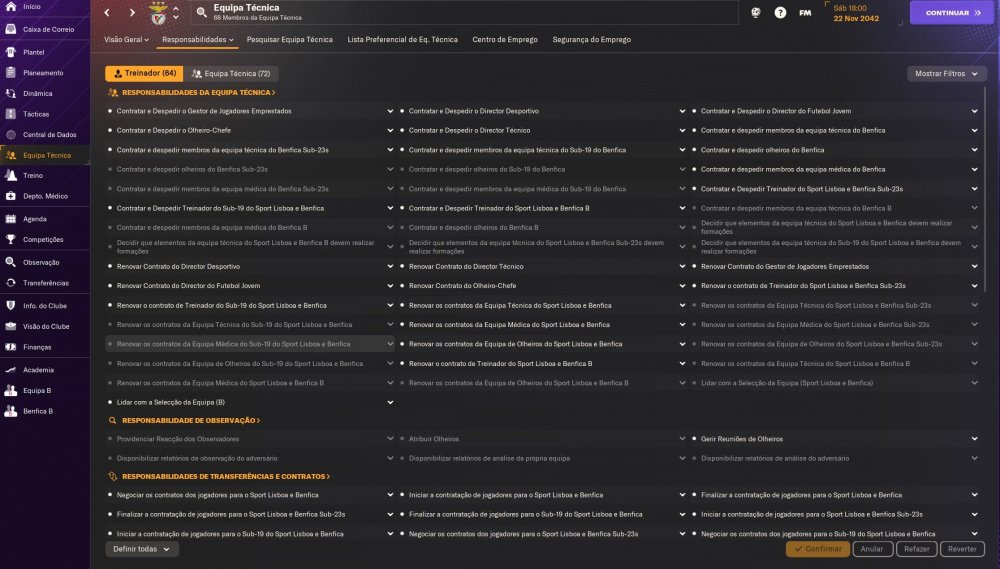Open Responsabilidades da Equipa Técnica heading link
This screenshot has width=1000, height=569.
198,92
